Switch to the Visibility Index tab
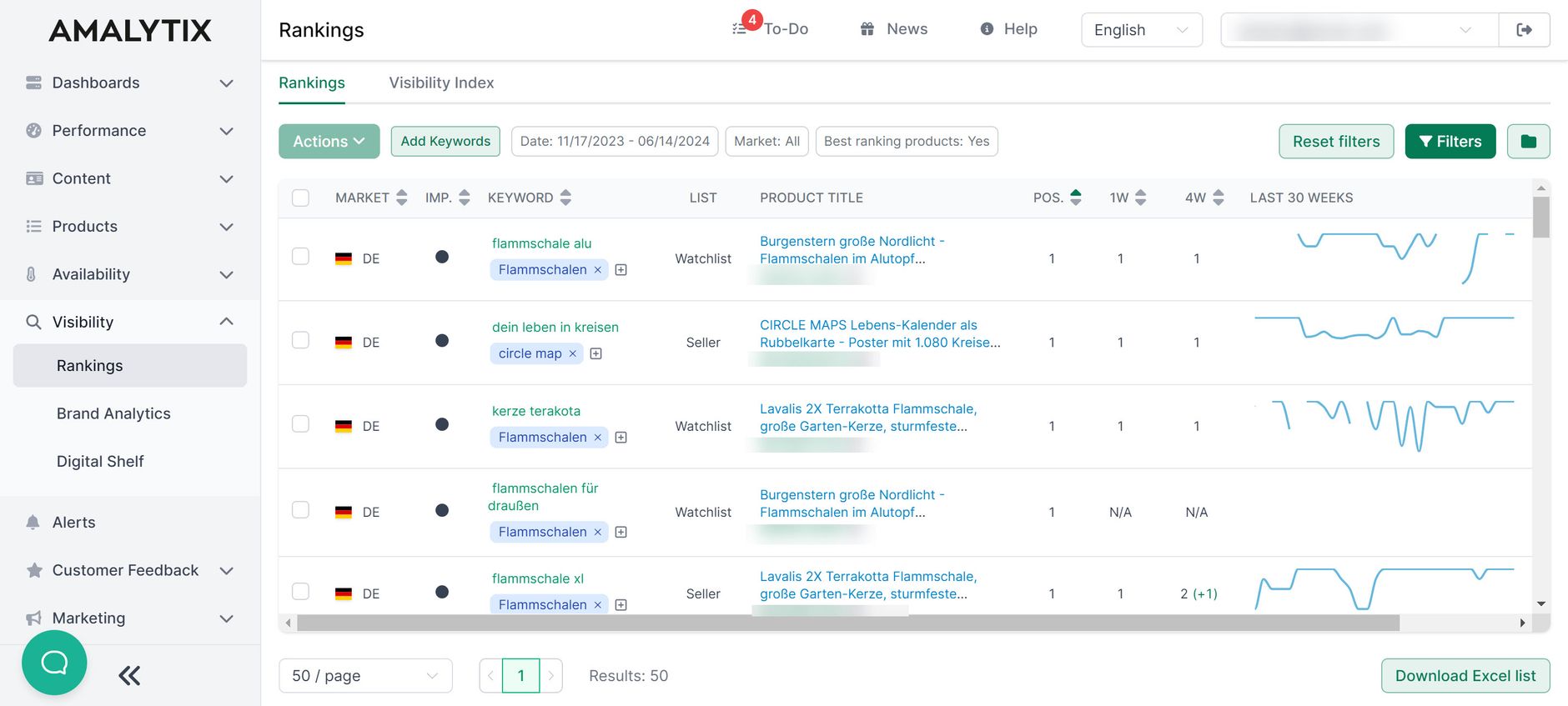The height and width of the screenshot is (706, 1568). [x=441, y=83]
